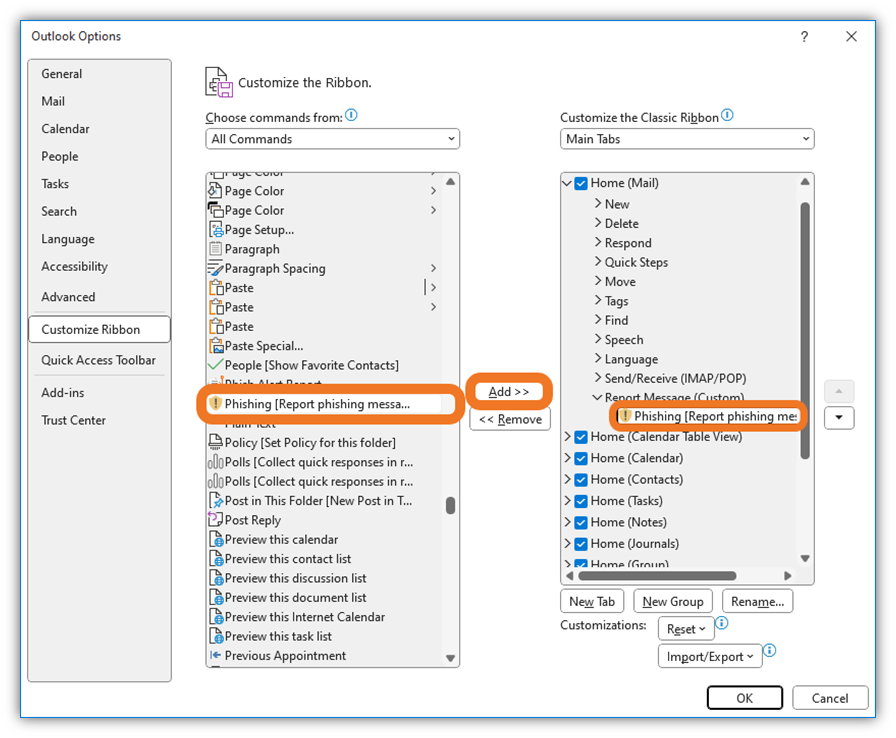The image size is (896, 738).
Task: Click the Add >> button
Action: [509, 391]
